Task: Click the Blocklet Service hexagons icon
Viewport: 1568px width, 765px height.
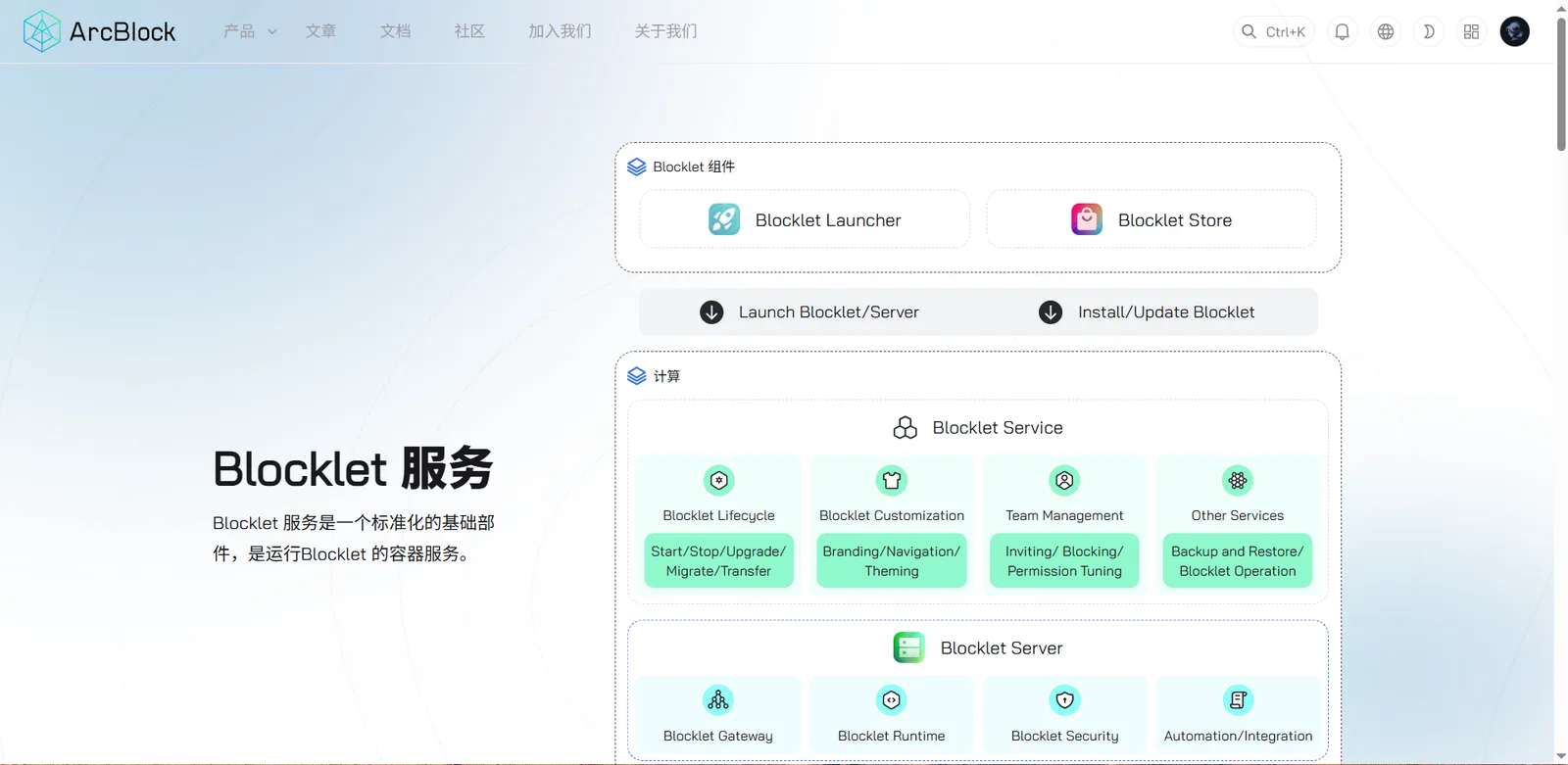Action: pyautogui.click(x=906, y=428)
